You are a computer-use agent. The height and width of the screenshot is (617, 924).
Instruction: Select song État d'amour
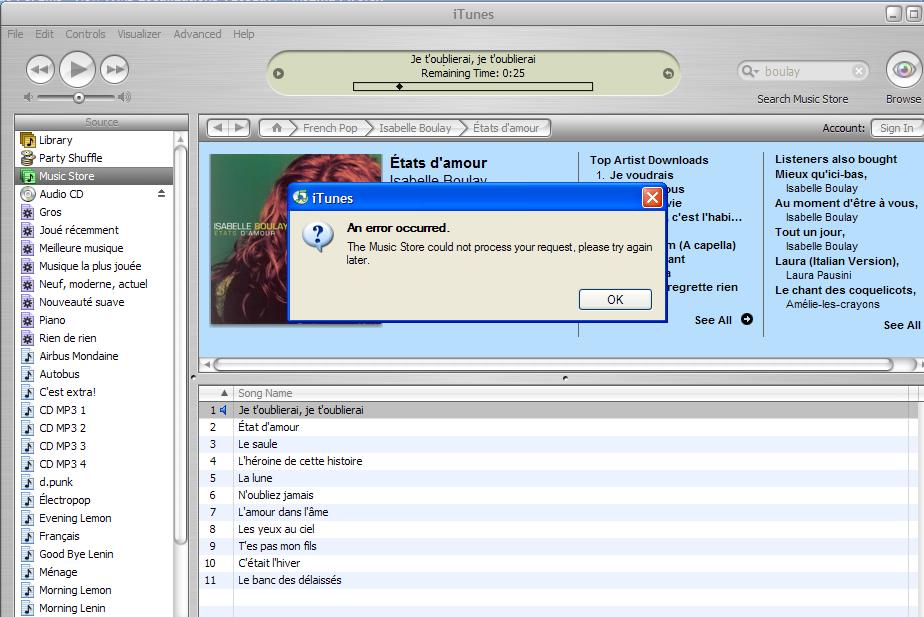[558, 427]
